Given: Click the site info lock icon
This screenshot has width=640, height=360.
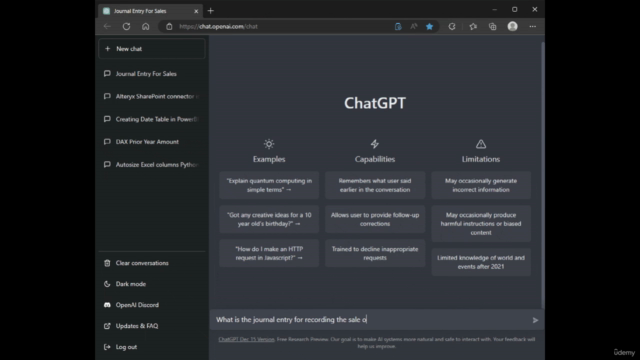Looking at the screenshot, I should pyautogui.click(x=169, y=27).
